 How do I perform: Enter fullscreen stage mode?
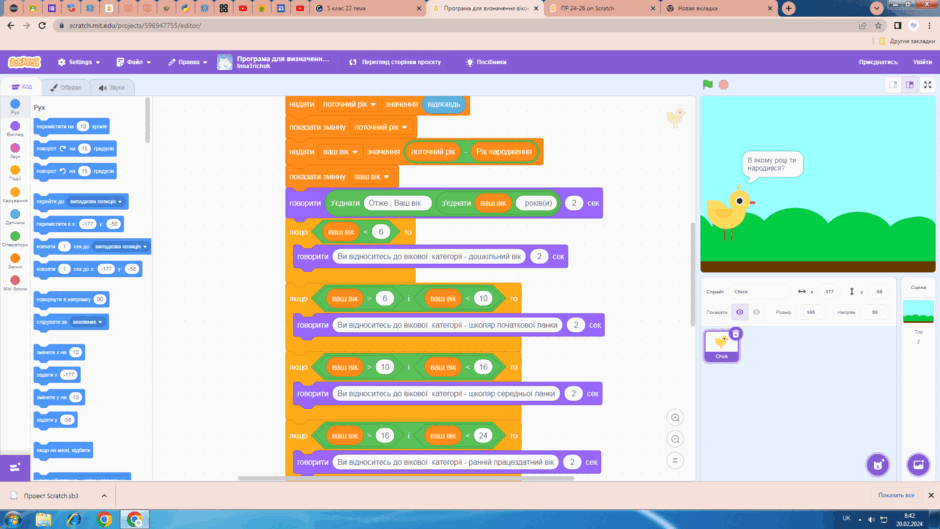(927, 85)
